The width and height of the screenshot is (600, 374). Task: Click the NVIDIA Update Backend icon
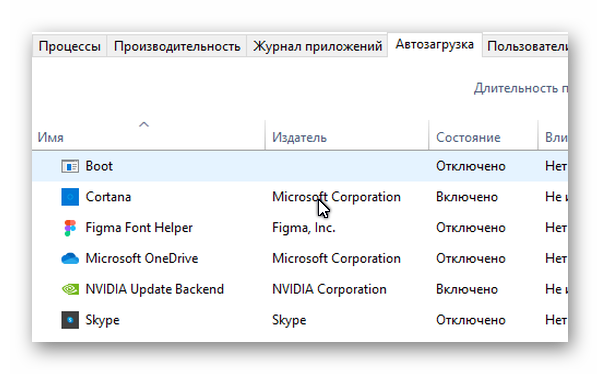coord(70,289)
